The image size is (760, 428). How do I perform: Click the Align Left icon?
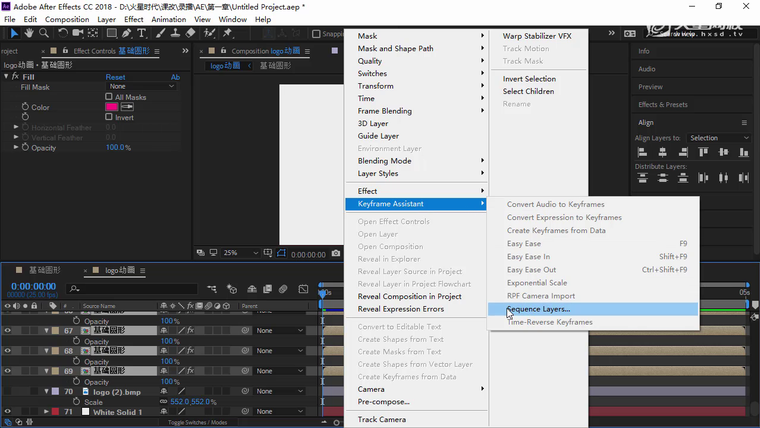point(643,153)
